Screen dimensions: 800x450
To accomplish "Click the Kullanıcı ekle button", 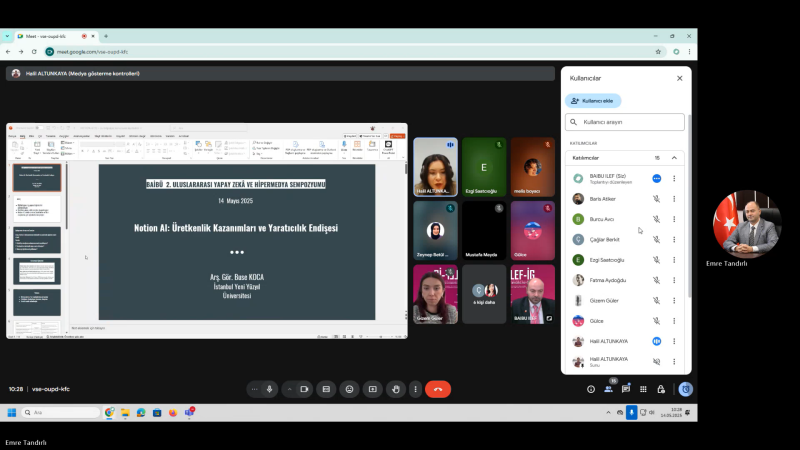I will pos(593,101).
